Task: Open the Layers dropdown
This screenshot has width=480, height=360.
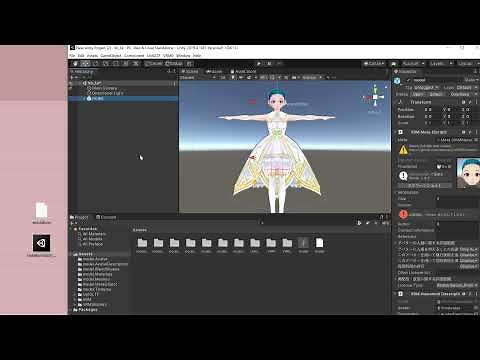Action: [440, 63]
